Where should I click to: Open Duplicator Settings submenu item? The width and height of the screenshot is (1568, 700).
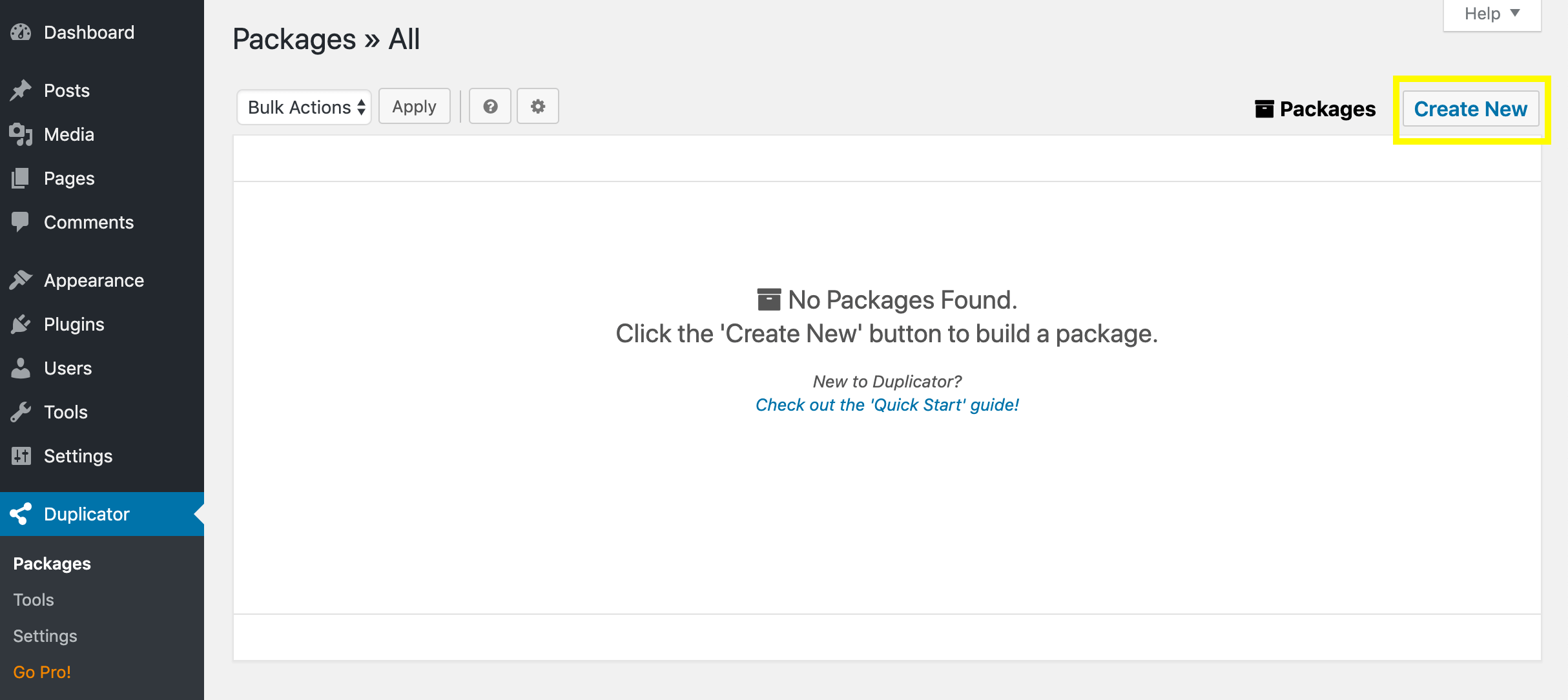click(x=45, y=636)
